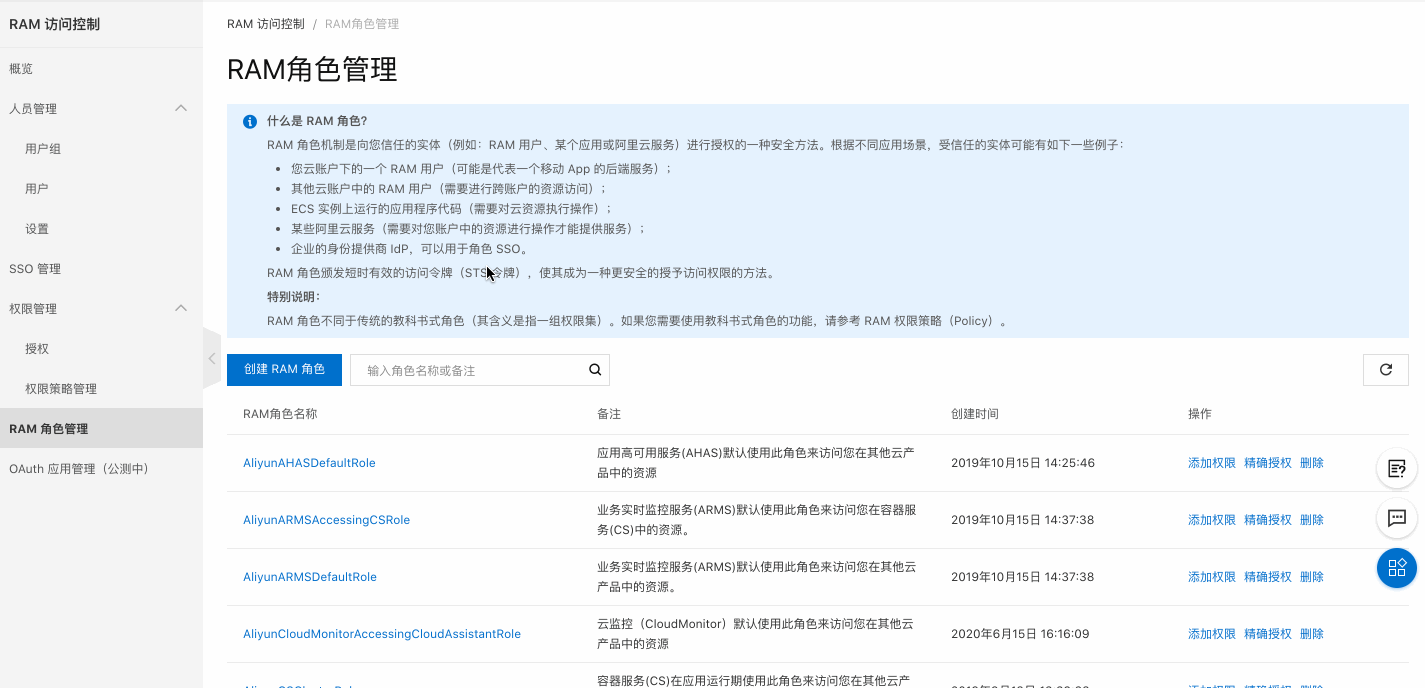The height and width of the screenshot is (688, 1425).
Task: Click the 操作 column header
Action: (1200, 414)
